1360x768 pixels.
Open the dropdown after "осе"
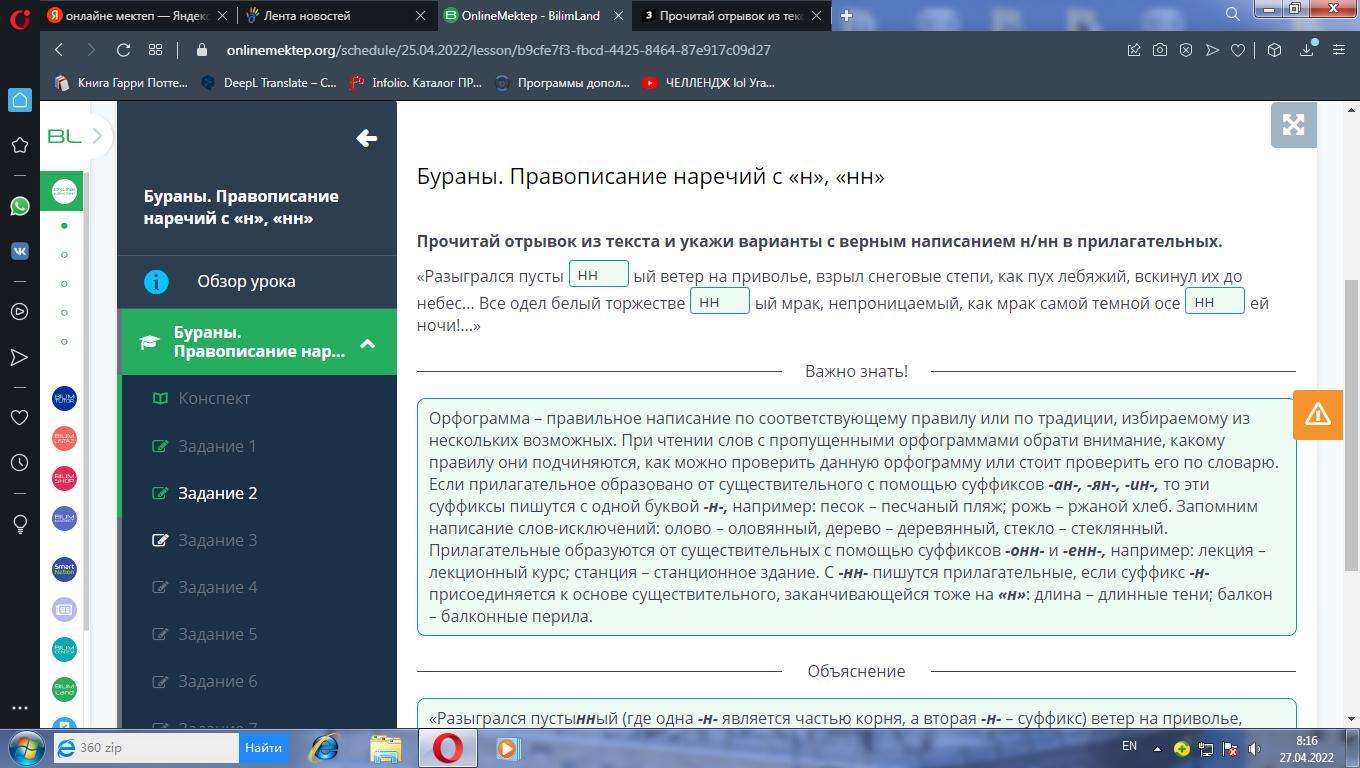point(1214,302)
